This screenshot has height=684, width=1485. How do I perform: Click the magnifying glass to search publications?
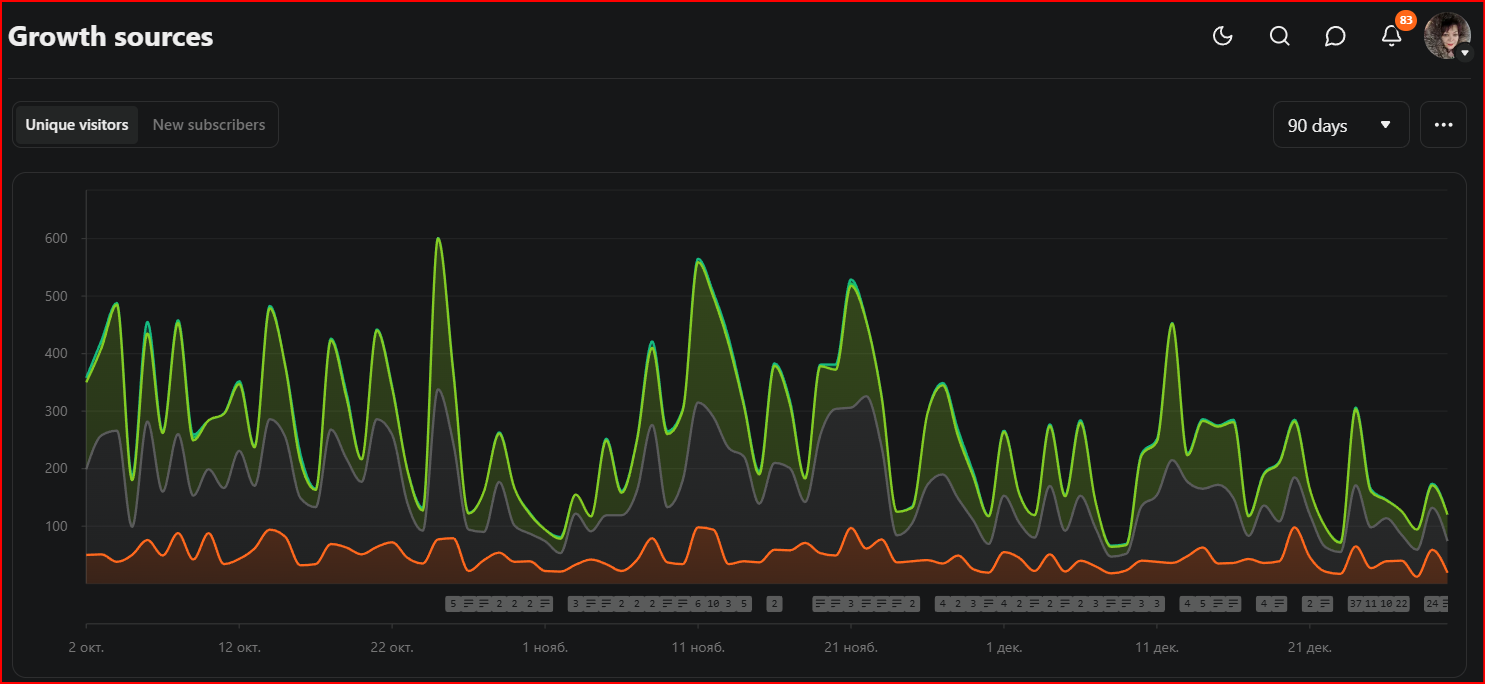coord(1279,36)
